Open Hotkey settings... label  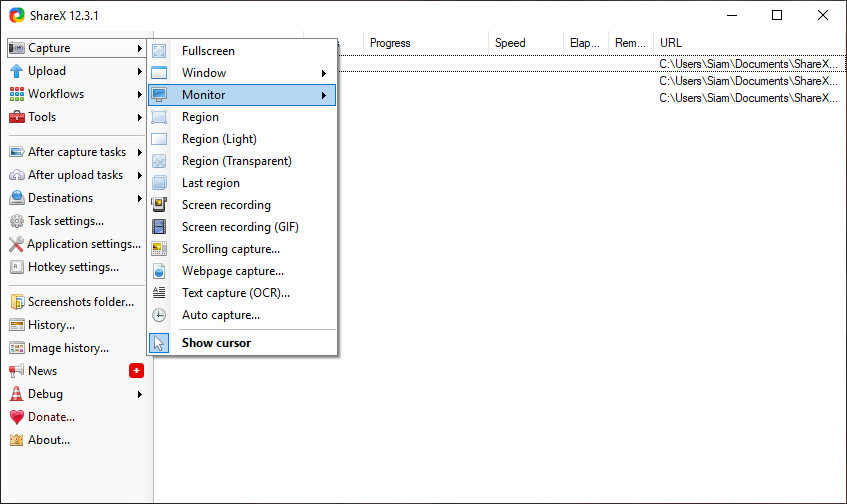pos(73,267)
